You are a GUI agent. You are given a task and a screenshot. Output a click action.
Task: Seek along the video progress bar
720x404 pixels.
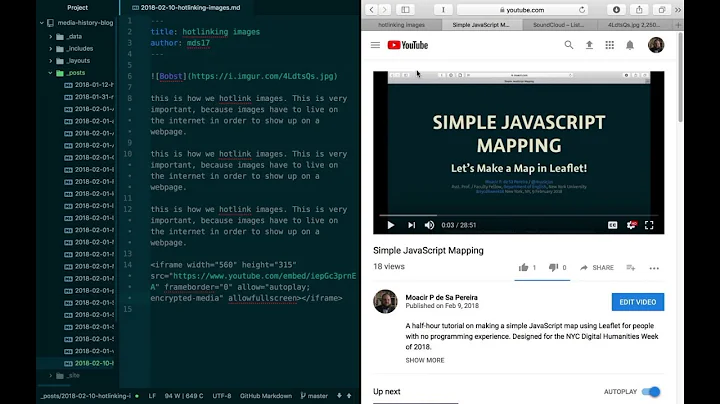pos(518,215)
